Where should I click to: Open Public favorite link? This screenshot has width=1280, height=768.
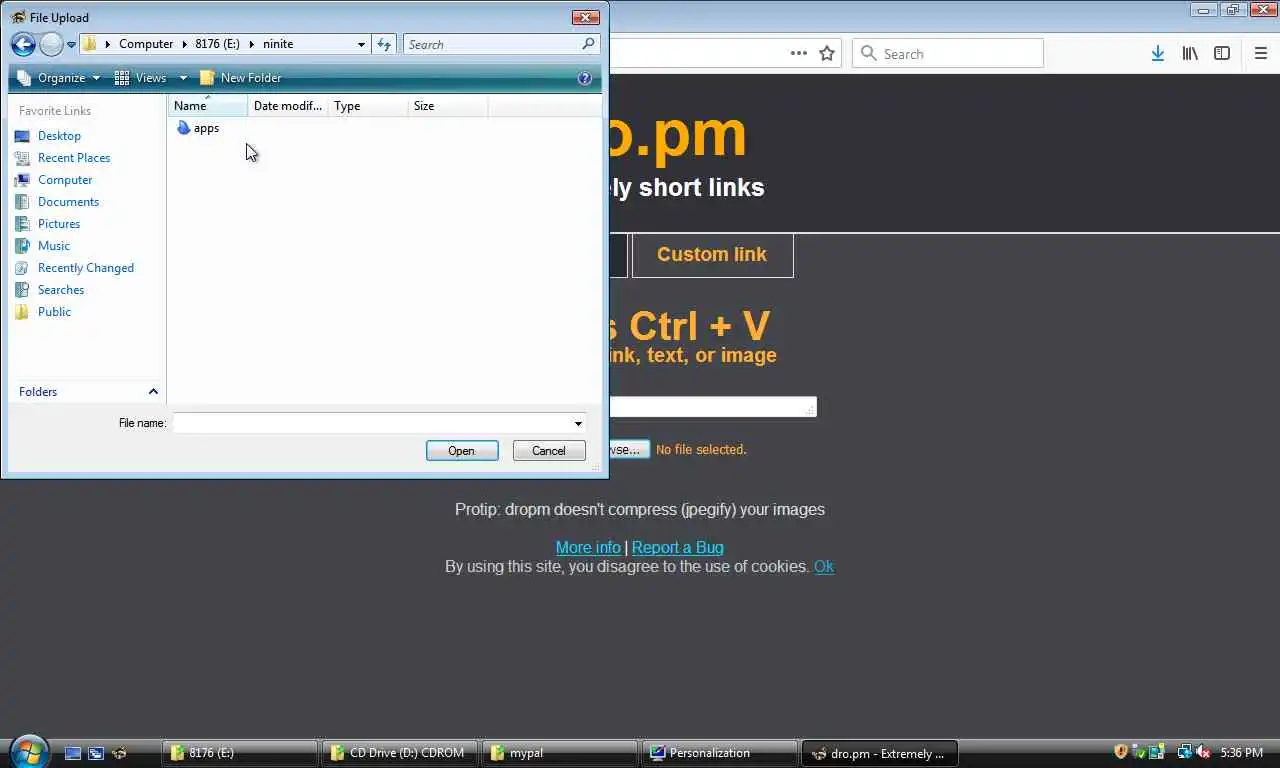pos(54,312)
